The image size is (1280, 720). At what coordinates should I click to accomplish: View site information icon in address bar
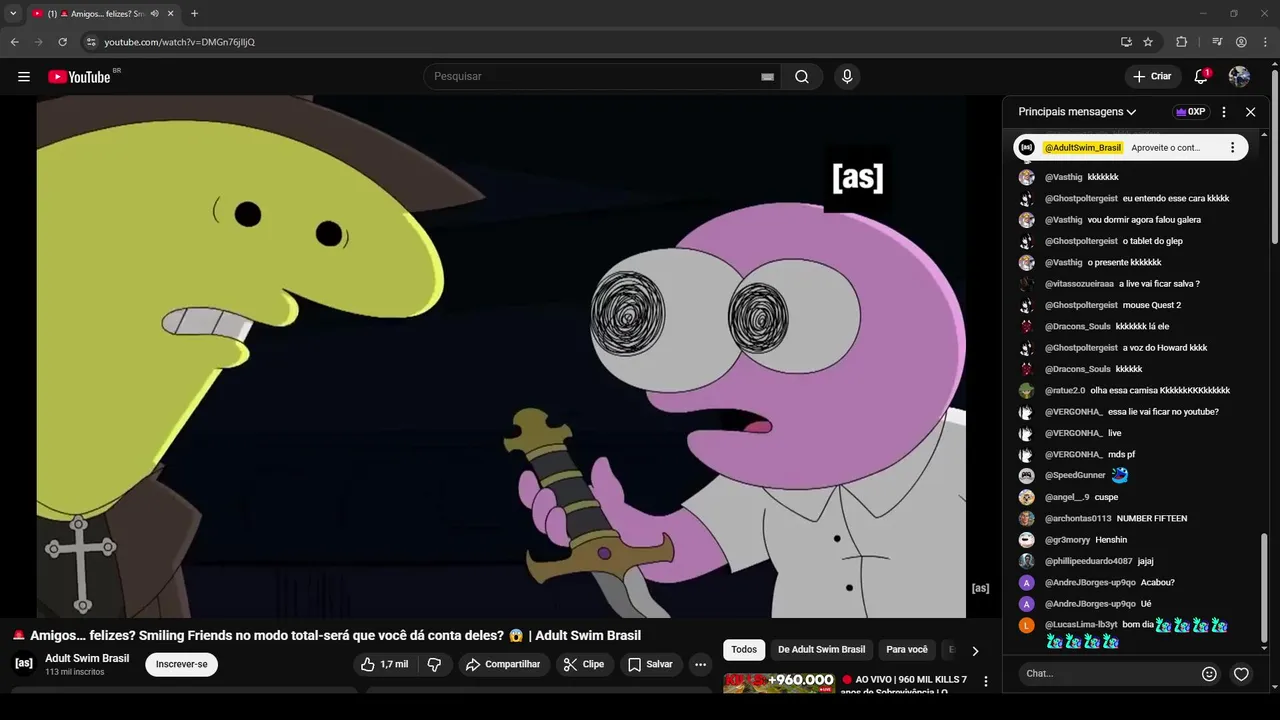(x=91, y=42)
